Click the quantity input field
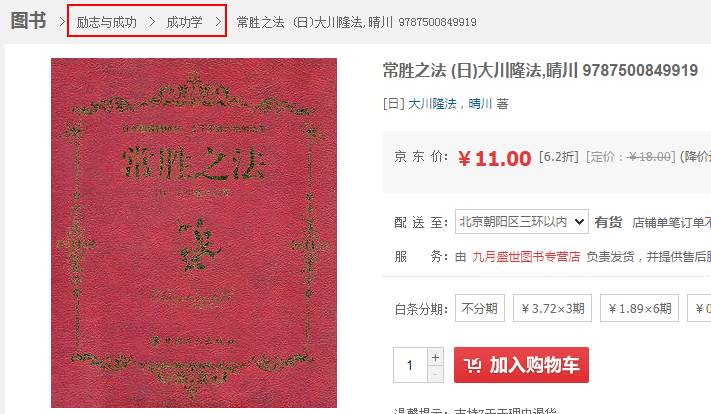 (410, 365)
